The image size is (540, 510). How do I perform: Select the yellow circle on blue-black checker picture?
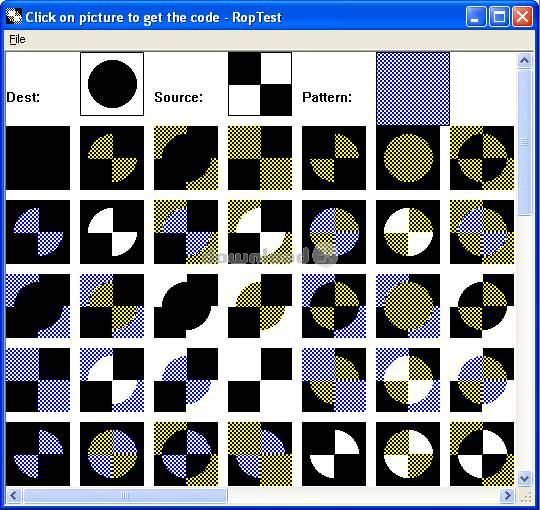(x=408, y=306)
